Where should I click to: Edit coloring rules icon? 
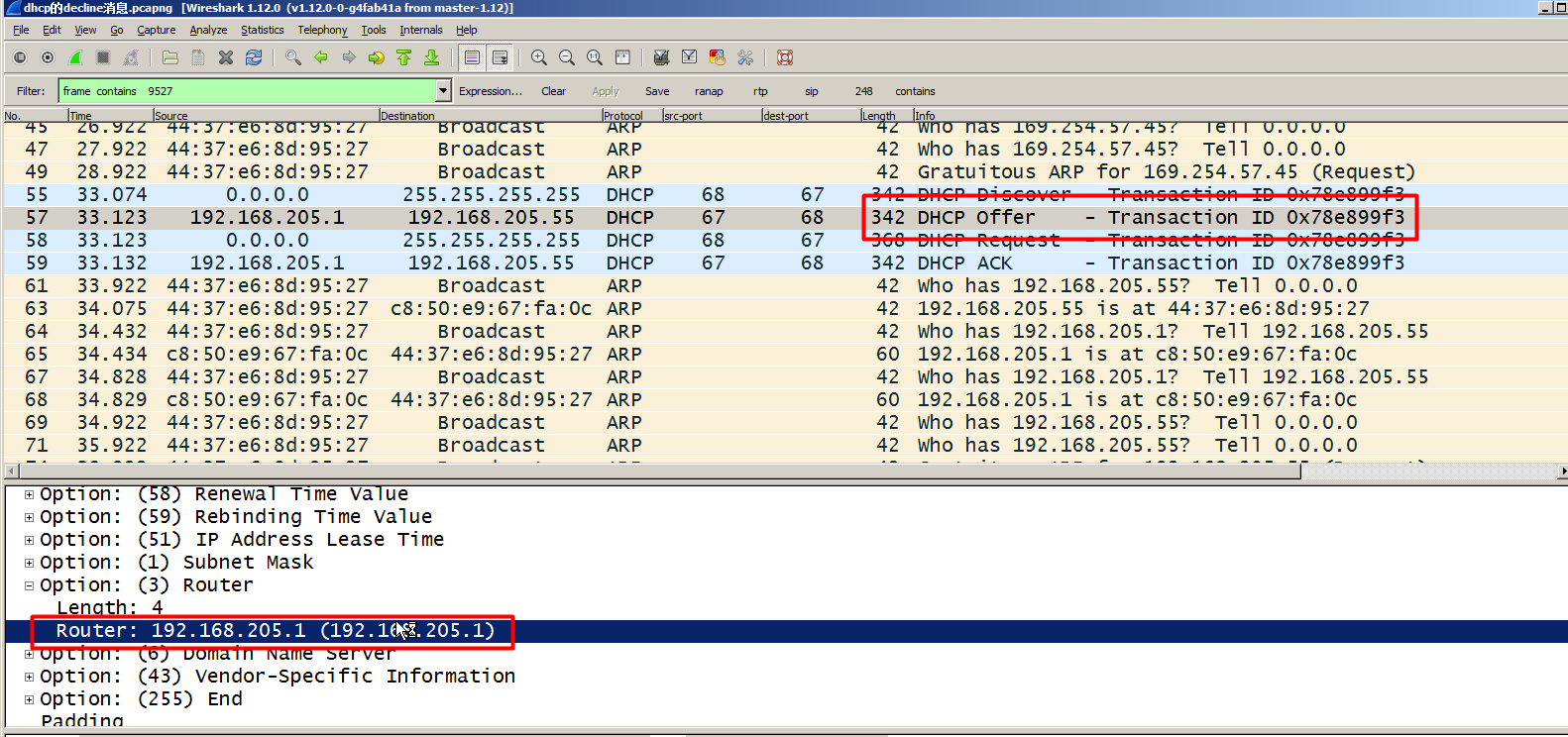click(718, 57)
